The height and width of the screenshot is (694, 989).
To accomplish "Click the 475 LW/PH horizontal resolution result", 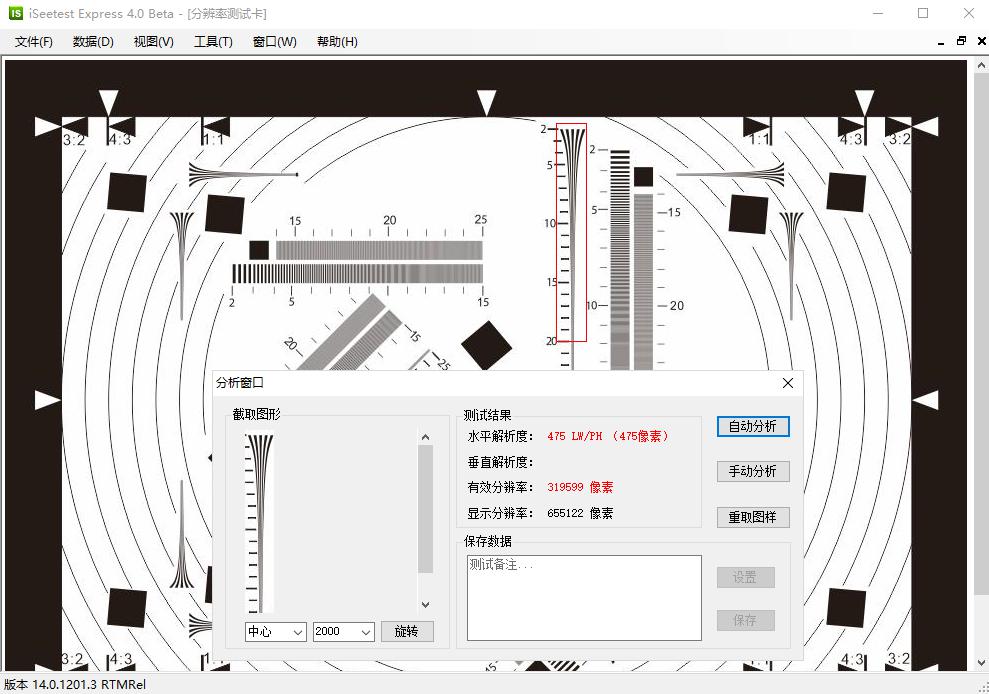I will (608, 437).
